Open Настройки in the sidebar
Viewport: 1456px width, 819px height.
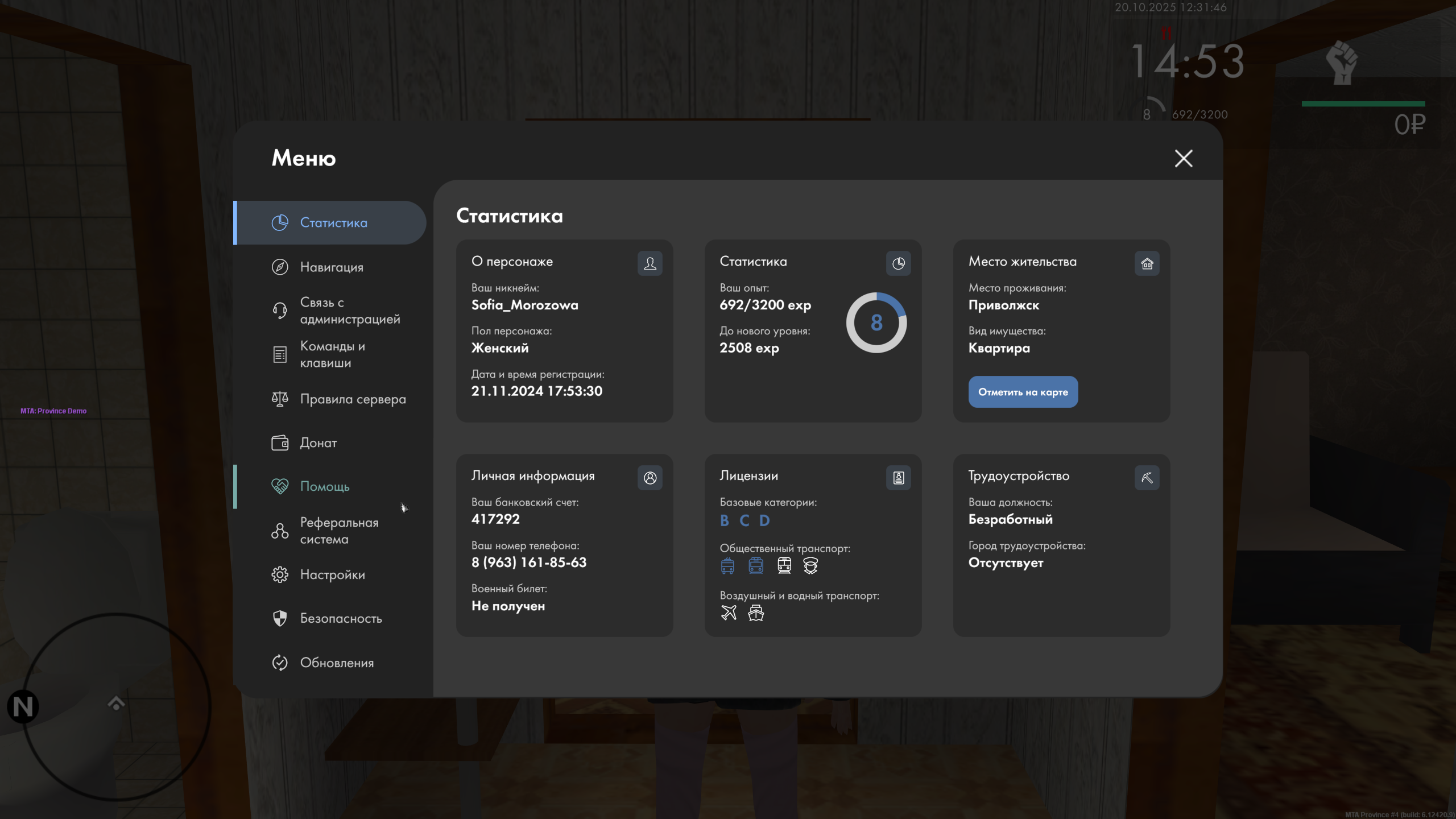coord(332,574)
